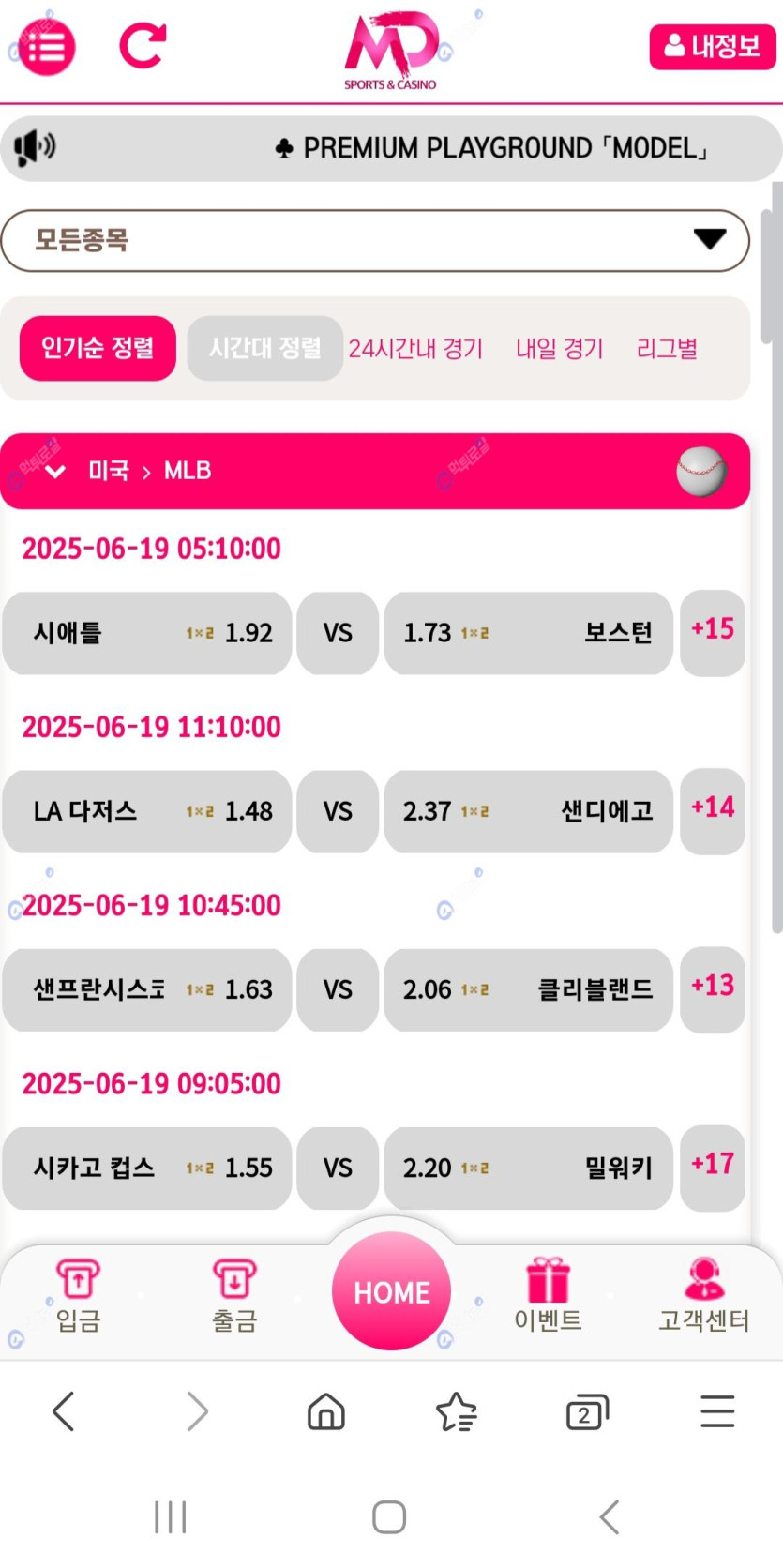Select the 인기순 정렬 sort toggle

(98, 348)
